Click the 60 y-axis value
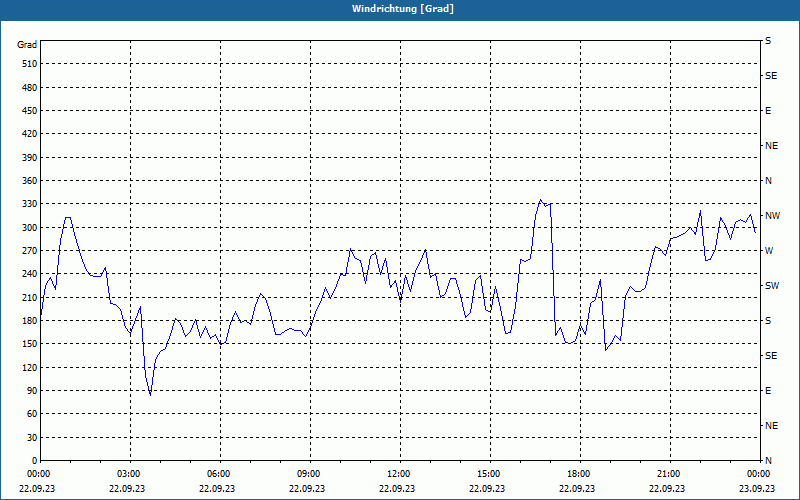This screenshot has width=800, height=500. 32,414
